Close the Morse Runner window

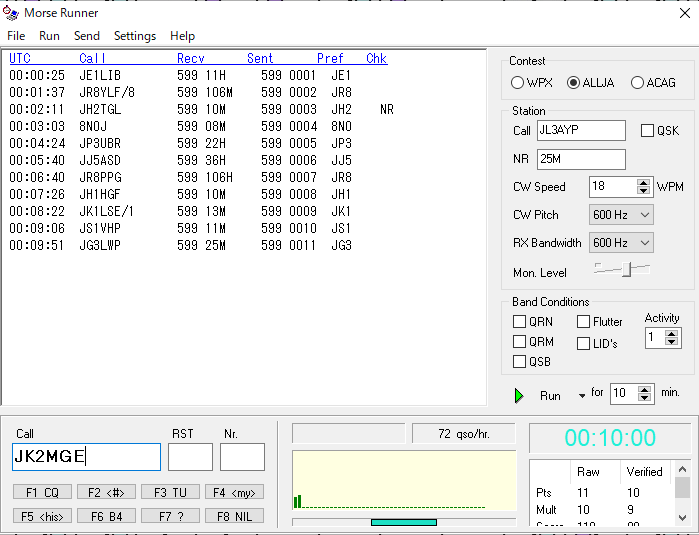pyautogui.click(x=685, y=13)
